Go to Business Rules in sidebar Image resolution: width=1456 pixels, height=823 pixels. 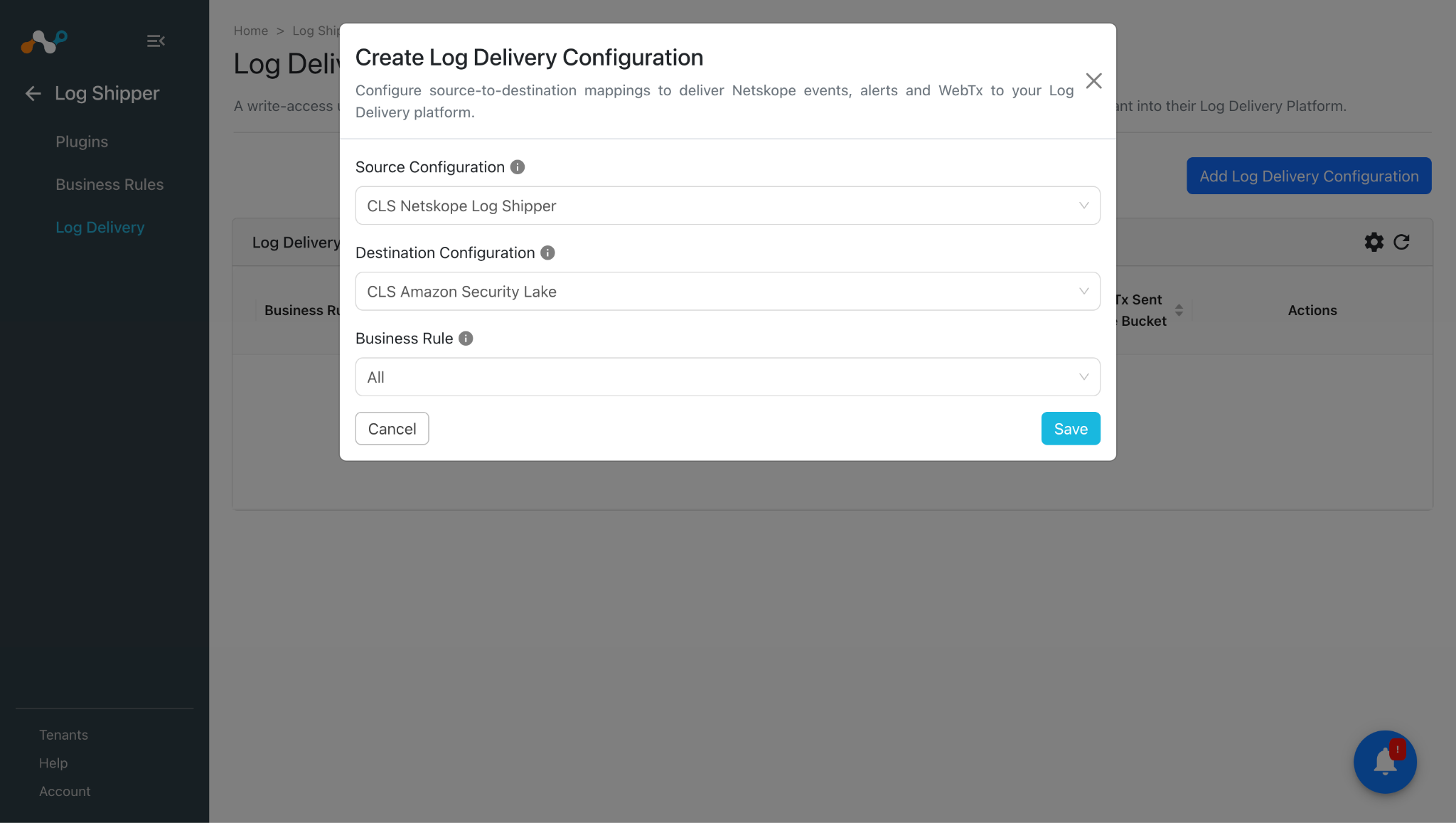[109, 184]
